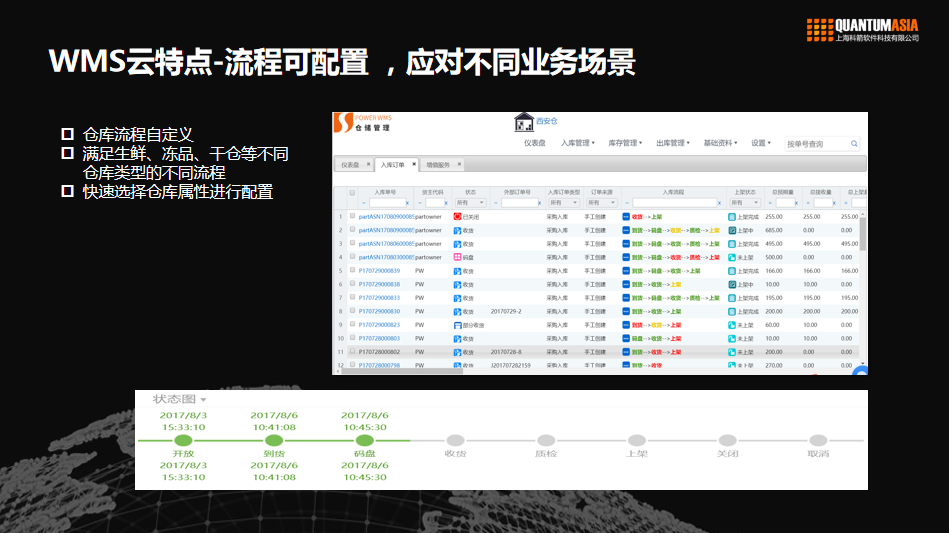Viewport: 949px width, 533px height.
Task: Open order link P170729000830
Action: [379, 312]
